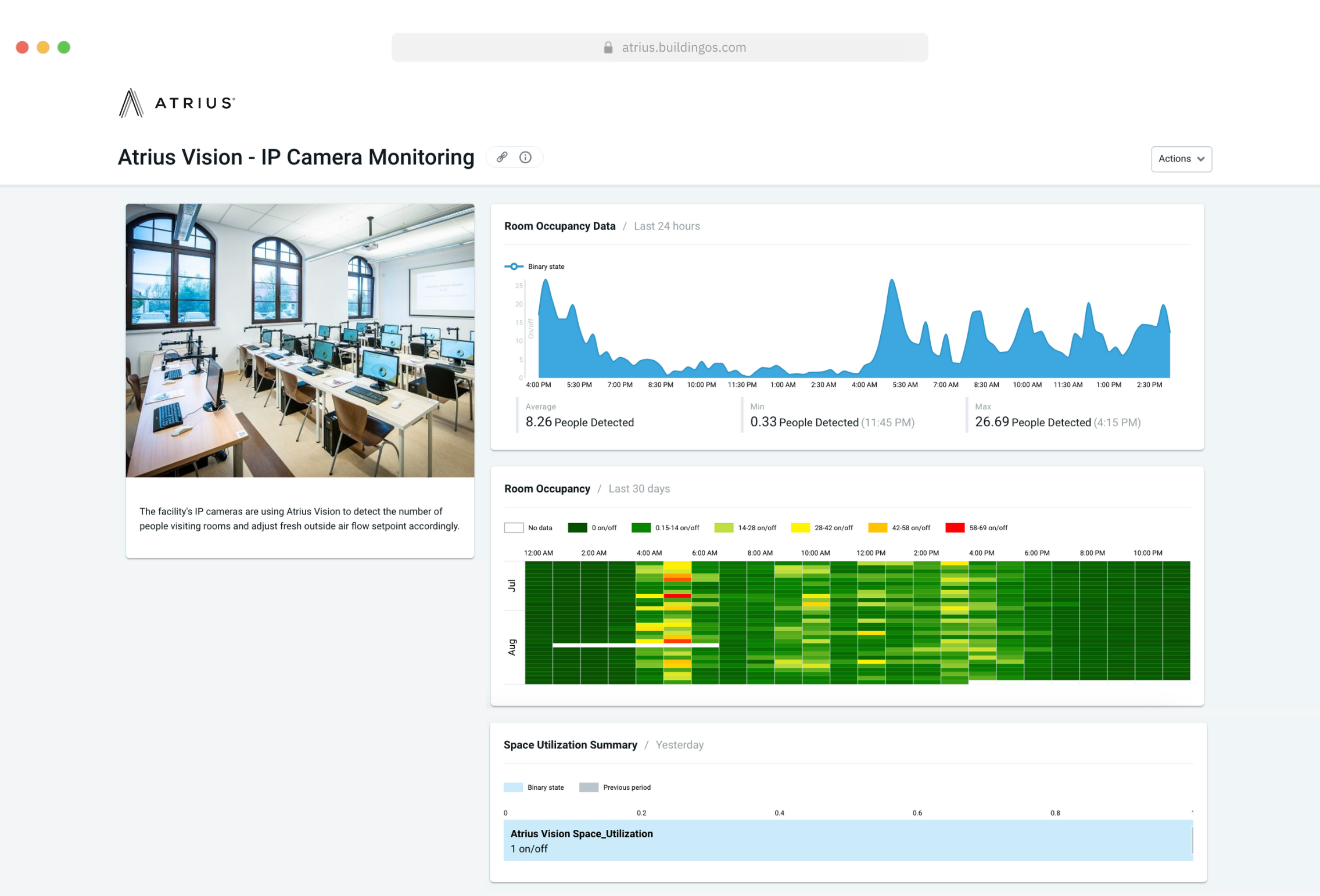Screen dimensions: 1320x896
Task: Click the macOS red close button
Action: click(x=22, y=47)
